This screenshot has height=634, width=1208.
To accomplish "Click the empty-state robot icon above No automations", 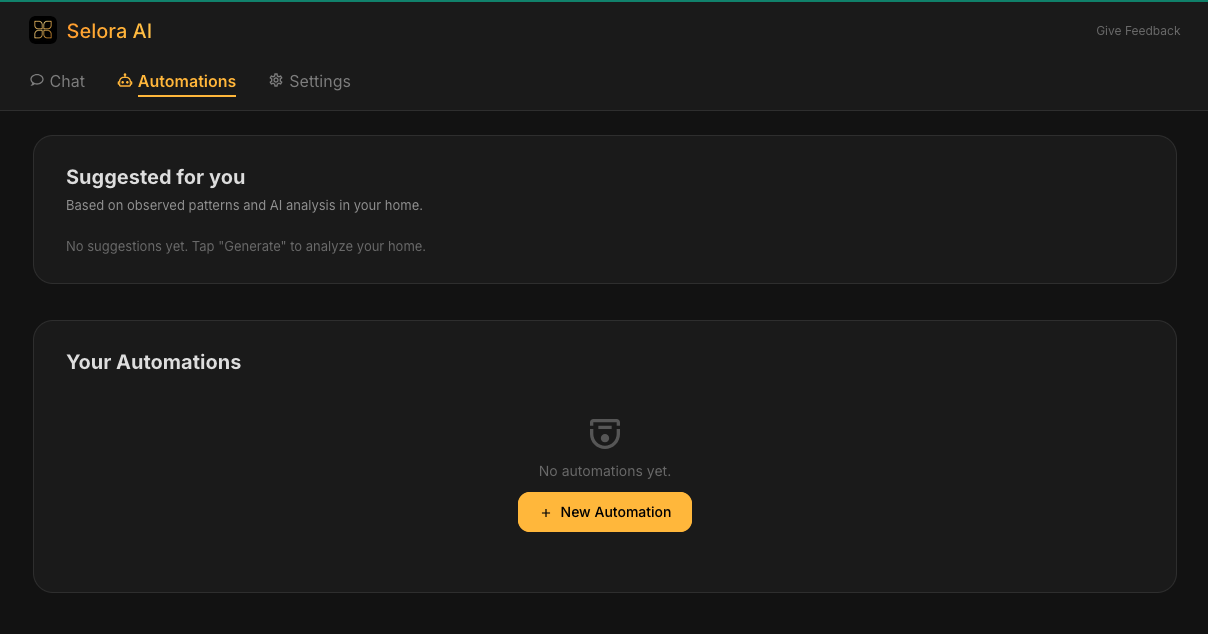I will click(604, 432).
